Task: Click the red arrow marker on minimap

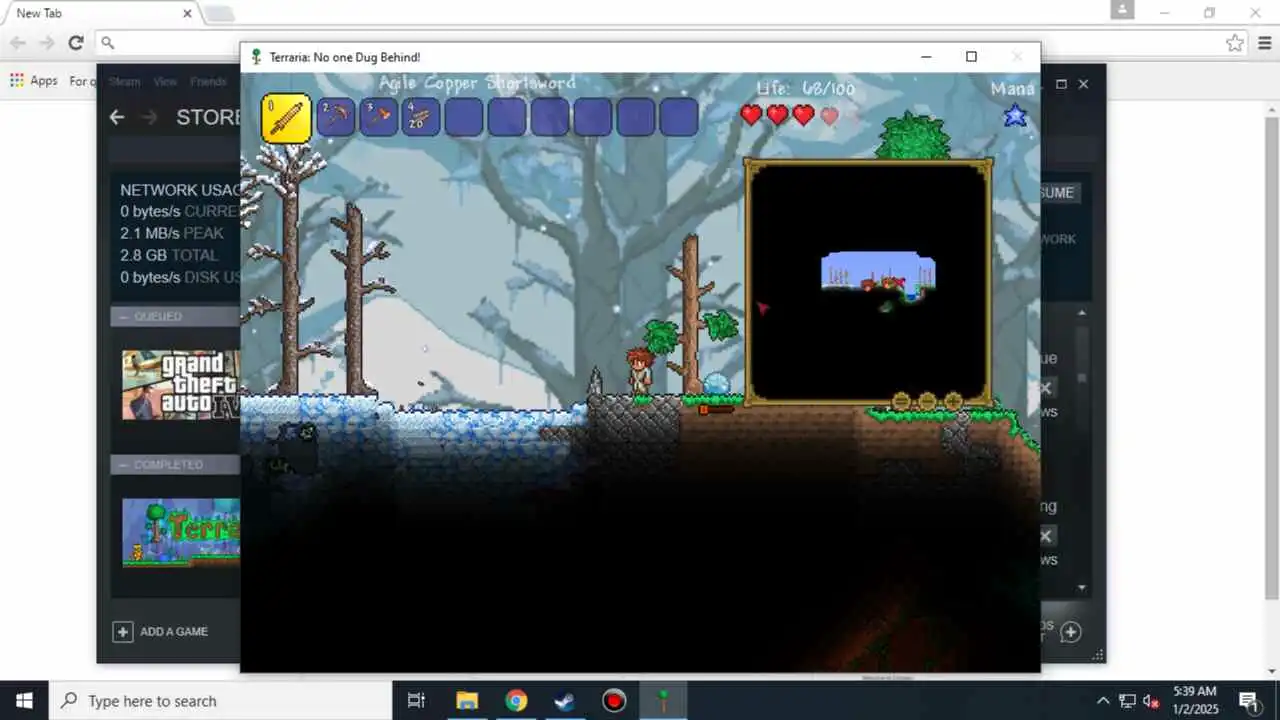Action: 763,308
